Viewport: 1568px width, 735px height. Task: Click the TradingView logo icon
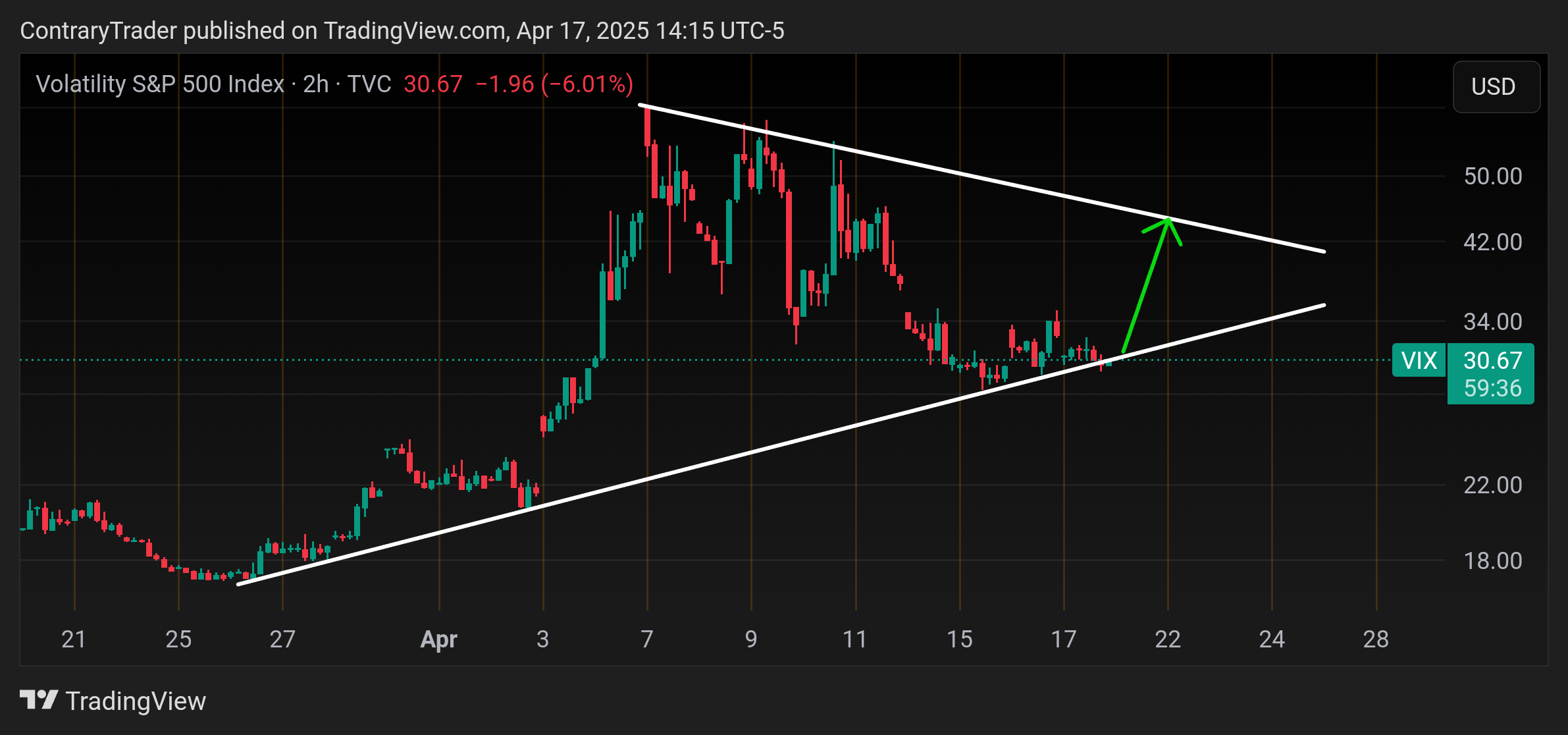pyautogui.click(x=39, y=700)
